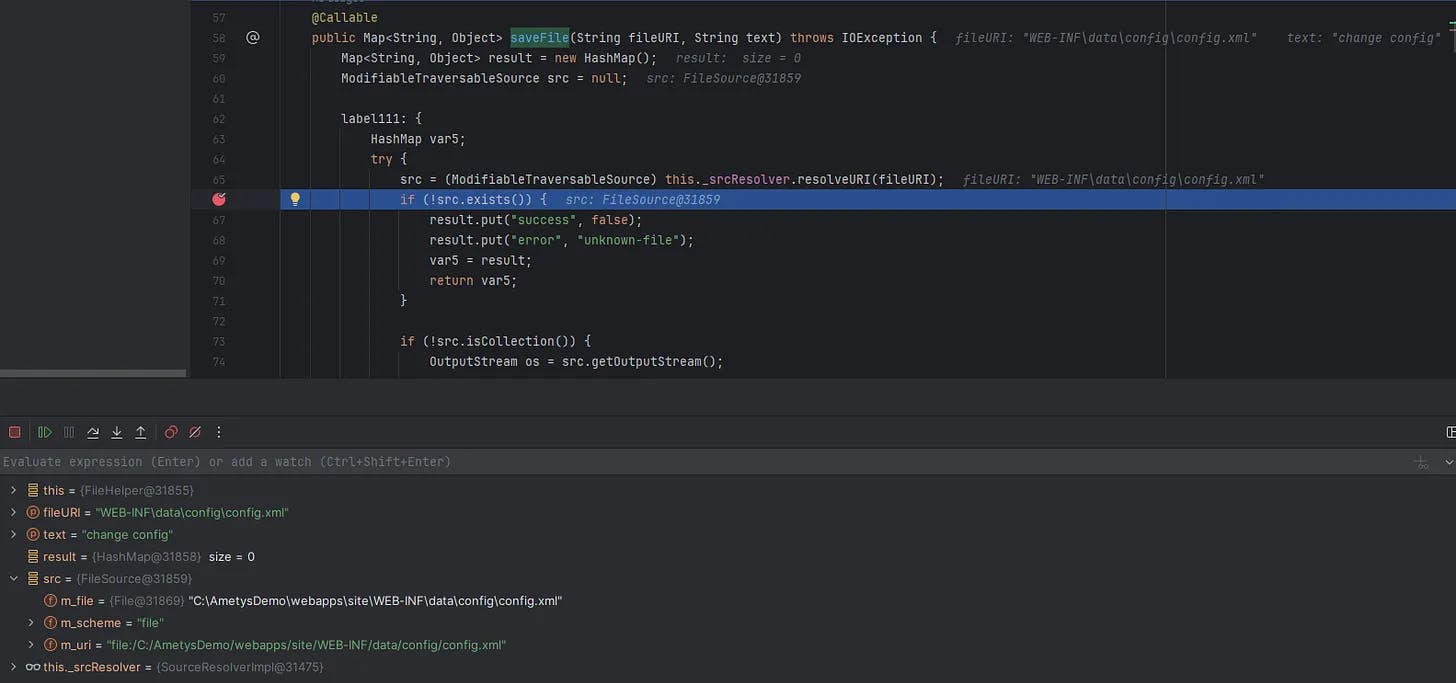Toggle Mute Breakpoints
The image size is (1456, 683).
195,432
